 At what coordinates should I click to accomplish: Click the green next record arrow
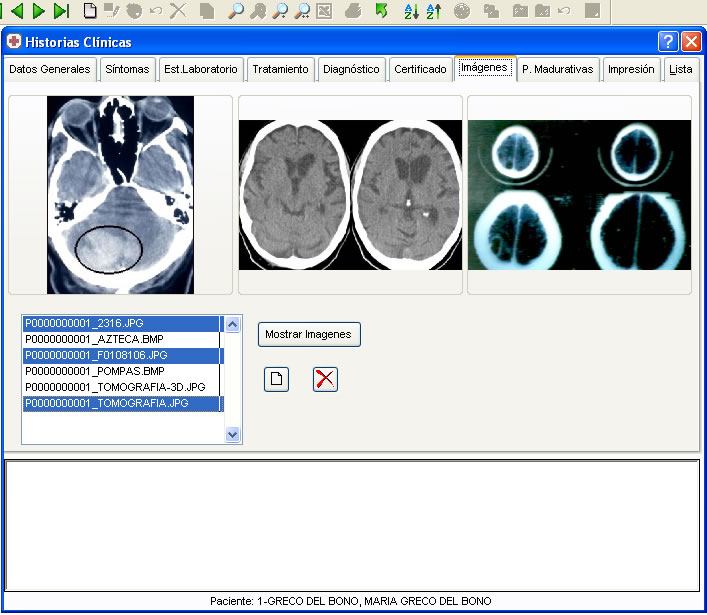[38, 11]
